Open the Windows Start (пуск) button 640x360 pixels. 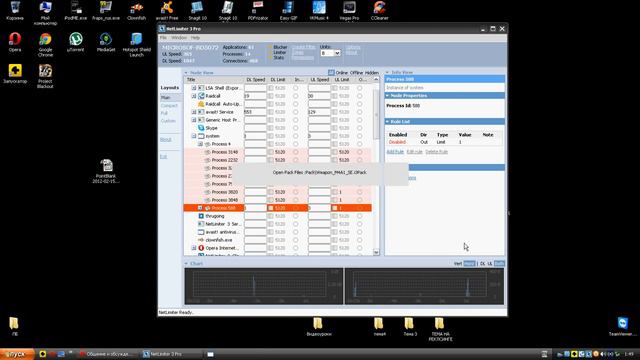pos(17,354)
